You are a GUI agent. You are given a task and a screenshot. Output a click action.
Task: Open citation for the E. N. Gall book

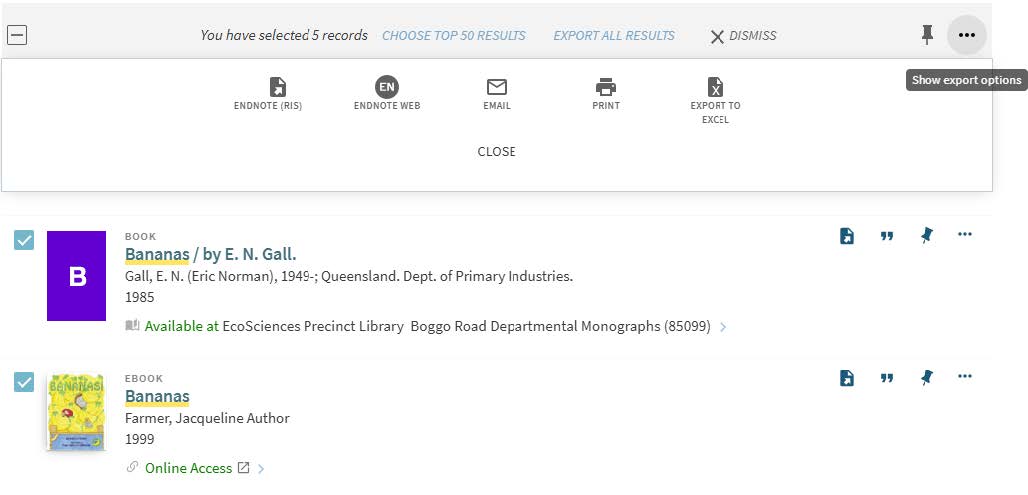[x=886, y=236]
